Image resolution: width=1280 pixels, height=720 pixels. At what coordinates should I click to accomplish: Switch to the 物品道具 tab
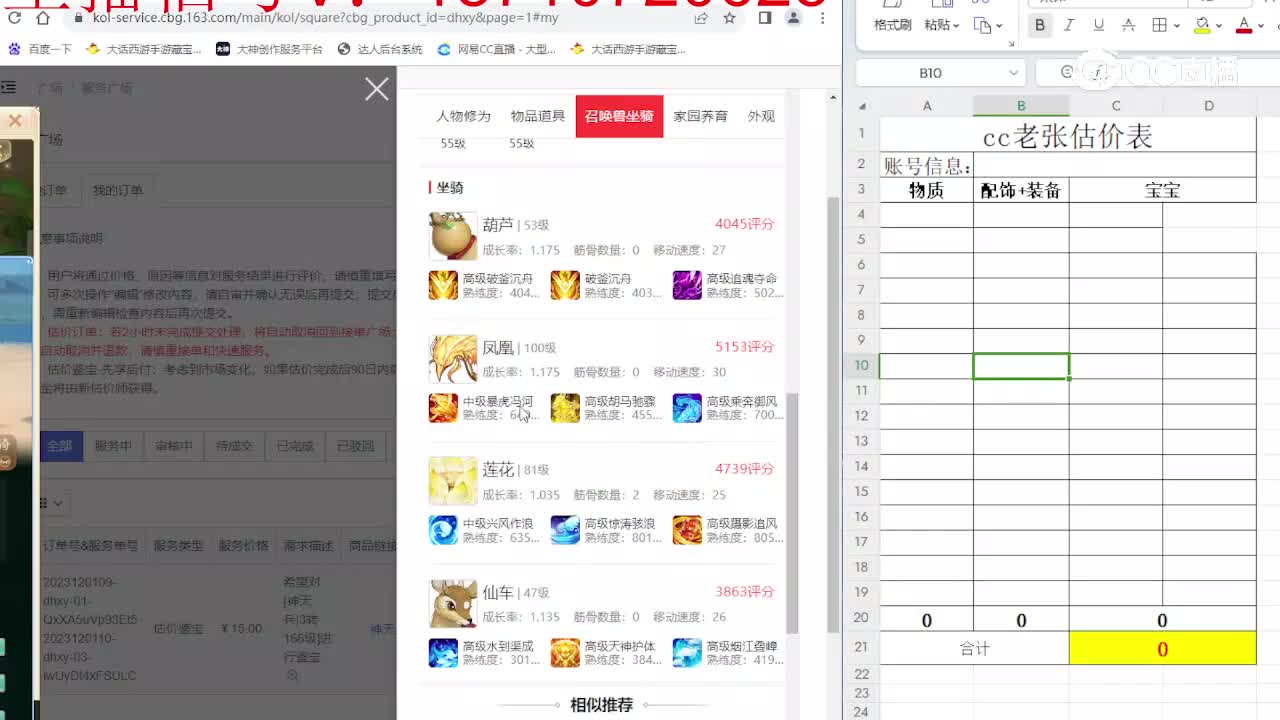pyautogui.click(x=538, y=116)
